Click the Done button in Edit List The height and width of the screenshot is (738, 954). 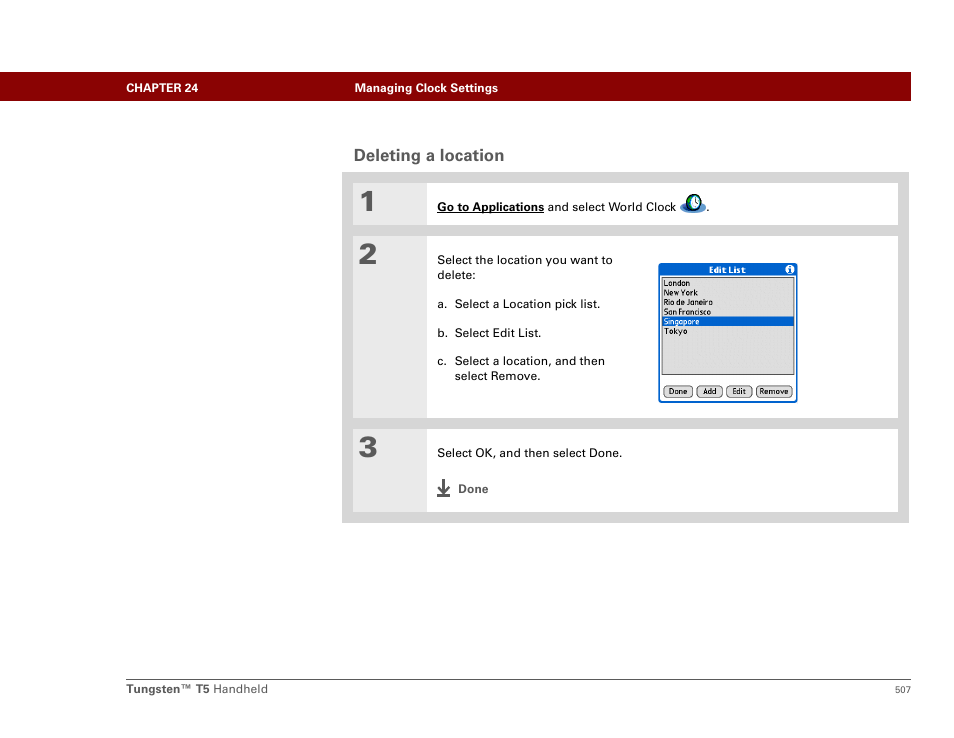point(678,391)
